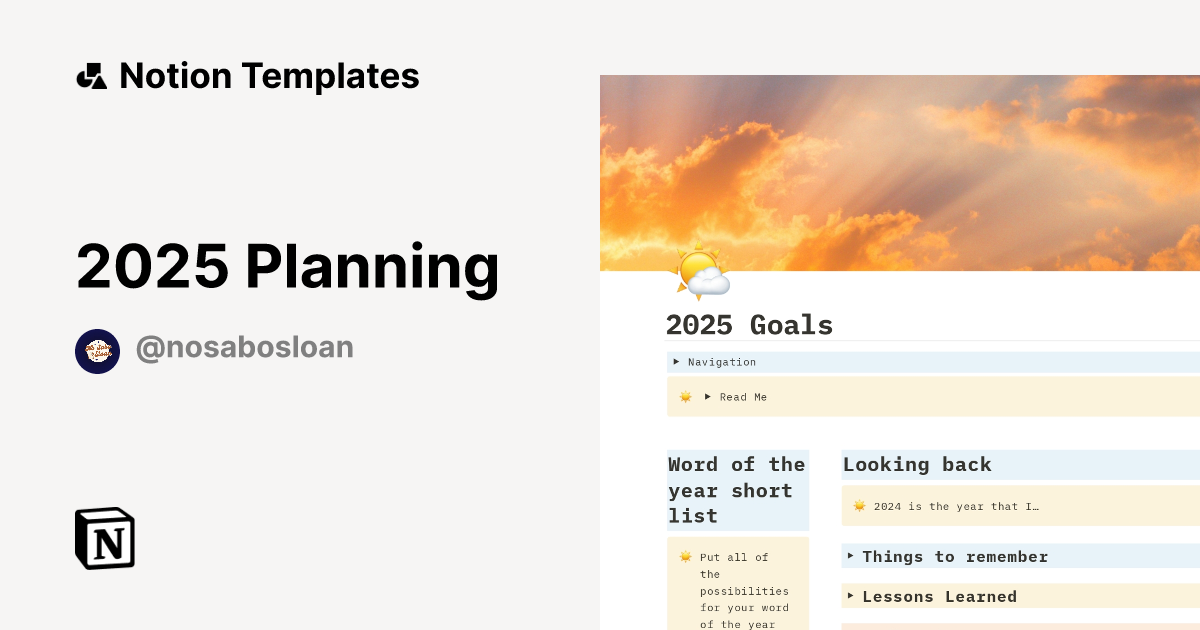Click the sun emoji in word list callout
The image size is (1200, 630).
pos(686,557)
